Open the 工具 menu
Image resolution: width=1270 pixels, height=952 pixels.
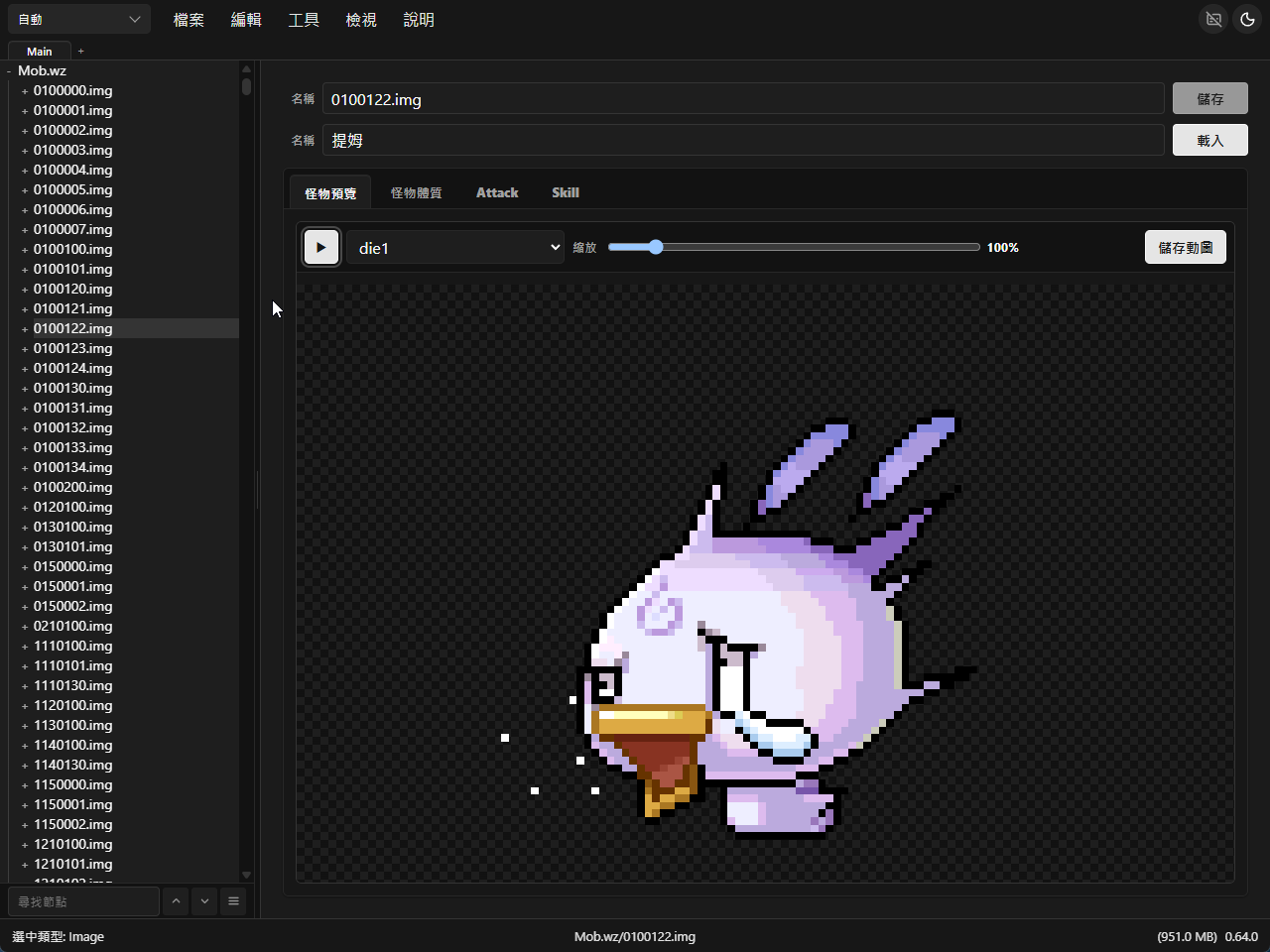point(304,20)
